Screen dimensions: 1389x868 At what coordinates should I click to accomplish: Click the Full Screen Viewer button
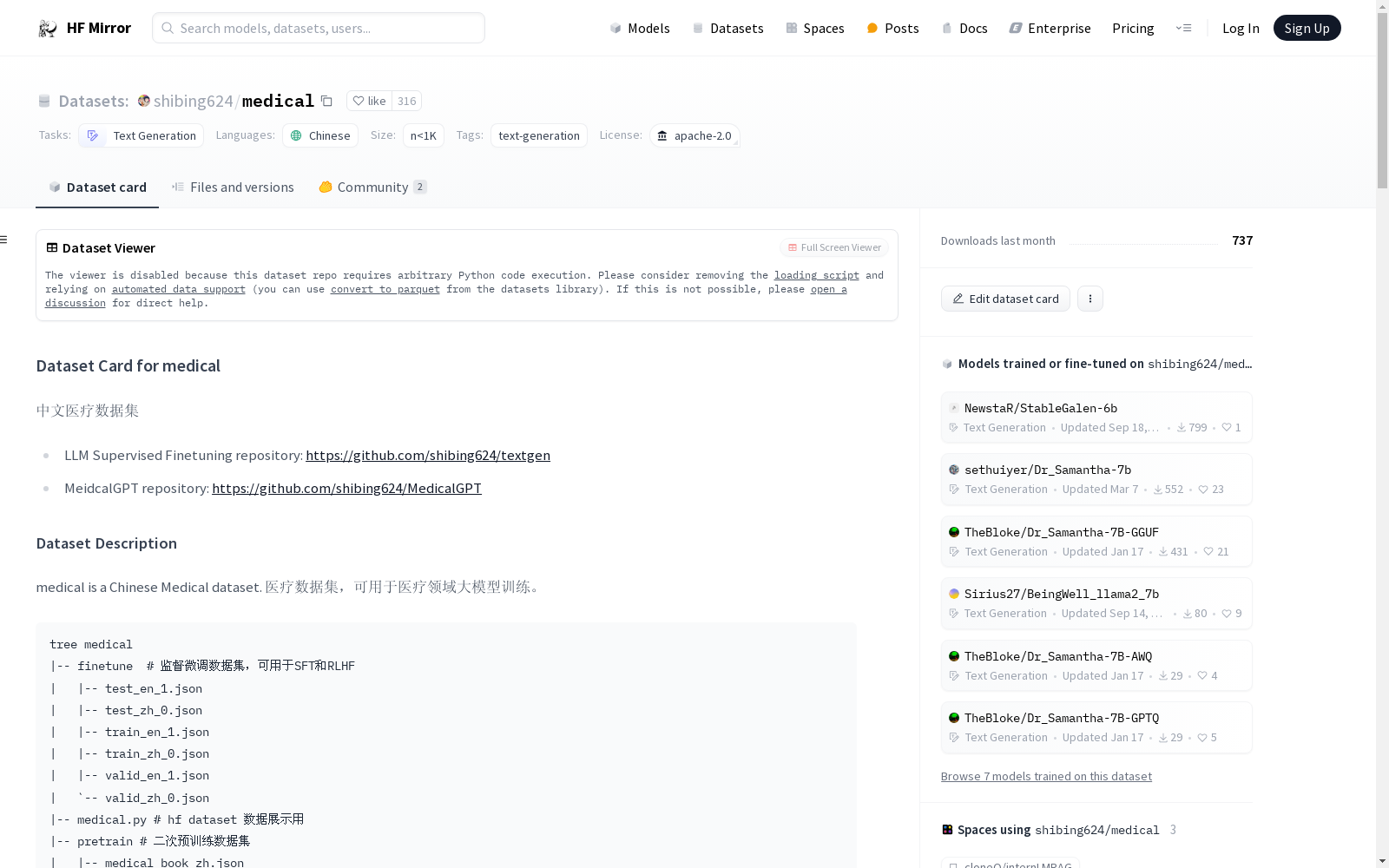click(x=834, y=247)
